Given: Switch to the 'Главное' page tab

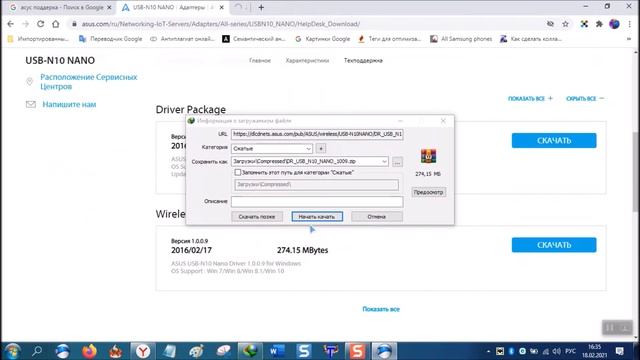Looking at the screenshot, I should [x=260, y=60].
